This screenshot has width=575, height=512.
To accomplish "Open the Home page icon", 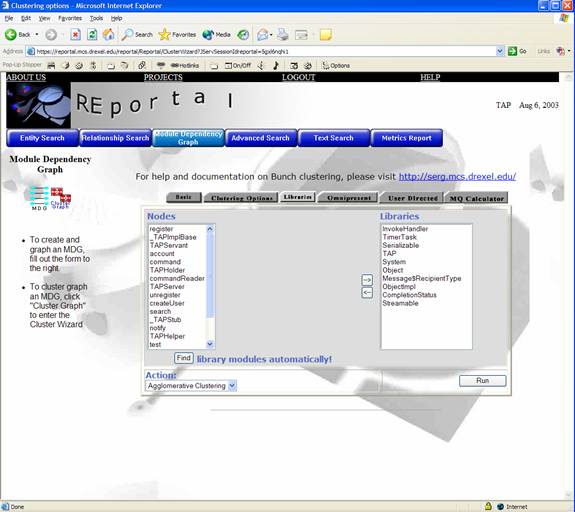I will click(x=108, y=34).
